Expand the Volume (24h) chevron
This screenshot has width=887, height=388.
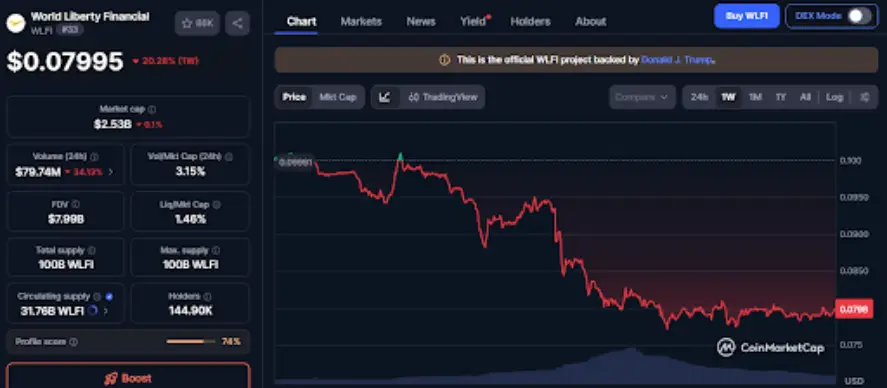click(x=110, y=172)
